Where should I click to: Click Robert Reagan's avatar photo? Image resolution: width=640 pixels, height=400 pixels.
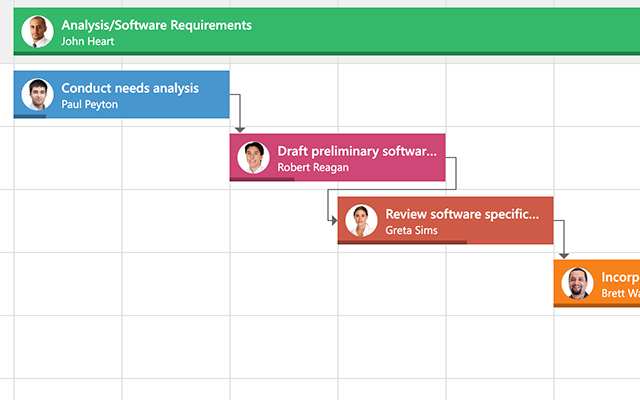(253, 157)
